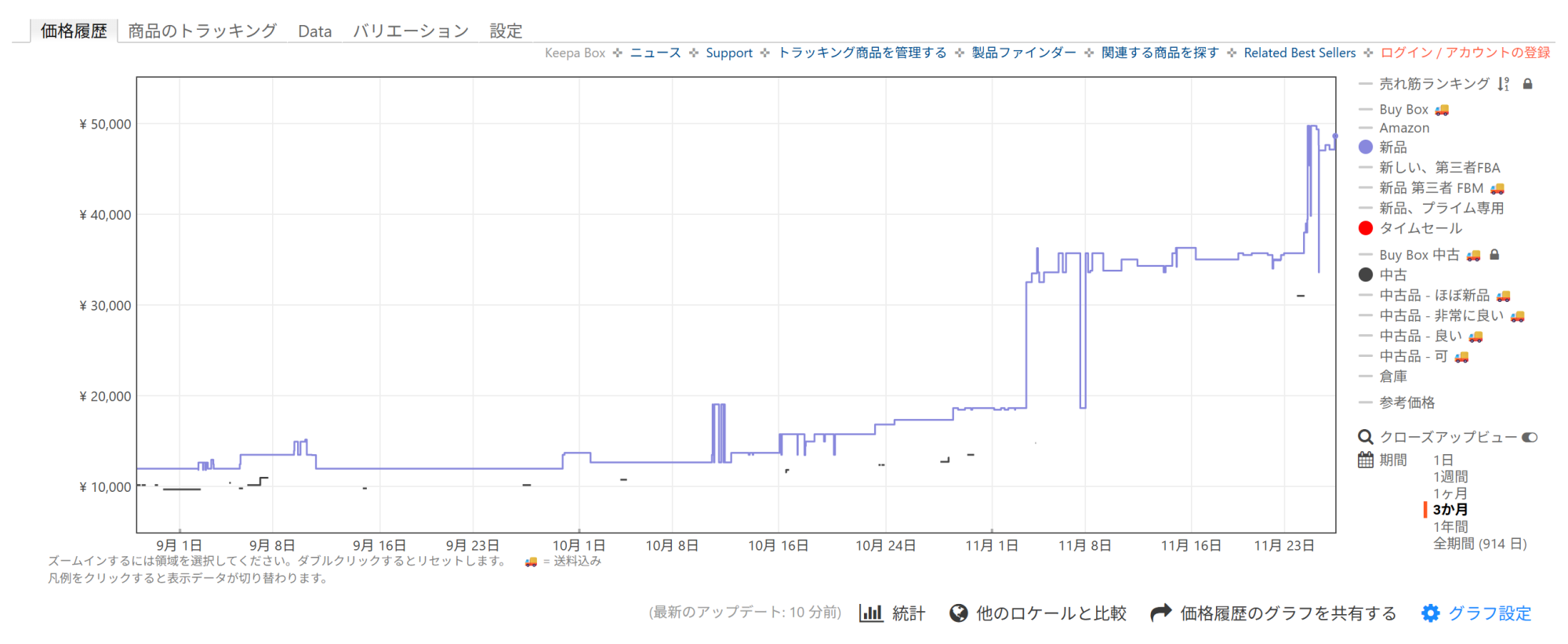Click the truck icon beside 新品 第三者 FBM

click(x=1497, y=188)
